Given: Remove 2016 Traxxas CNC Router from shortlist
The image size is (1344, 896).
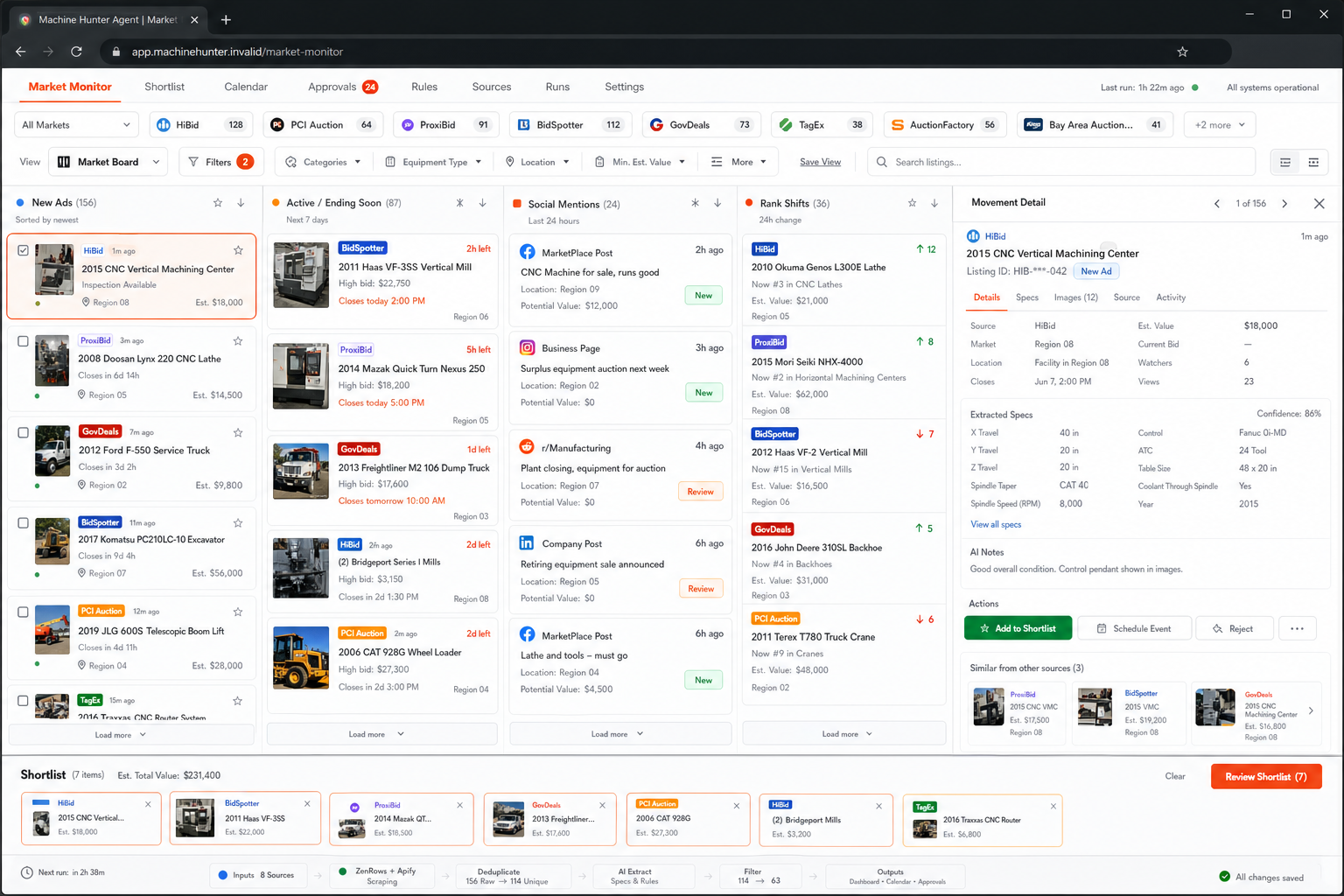Looking at the screenshot, I should [1053, 806].
